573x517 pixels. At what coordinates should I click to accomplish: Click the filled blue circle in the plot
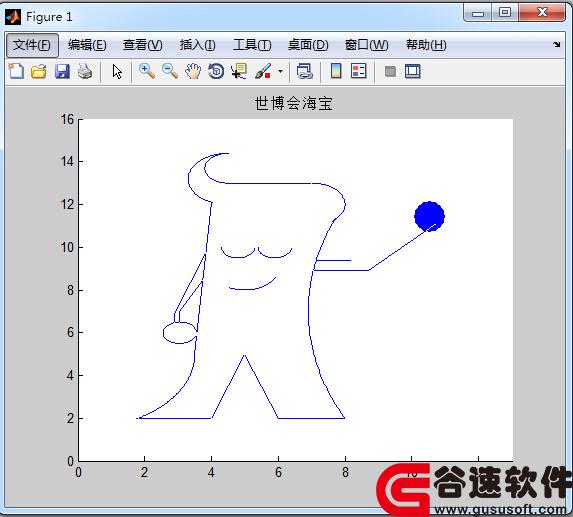pyautogui.click(x=429, y=216)
